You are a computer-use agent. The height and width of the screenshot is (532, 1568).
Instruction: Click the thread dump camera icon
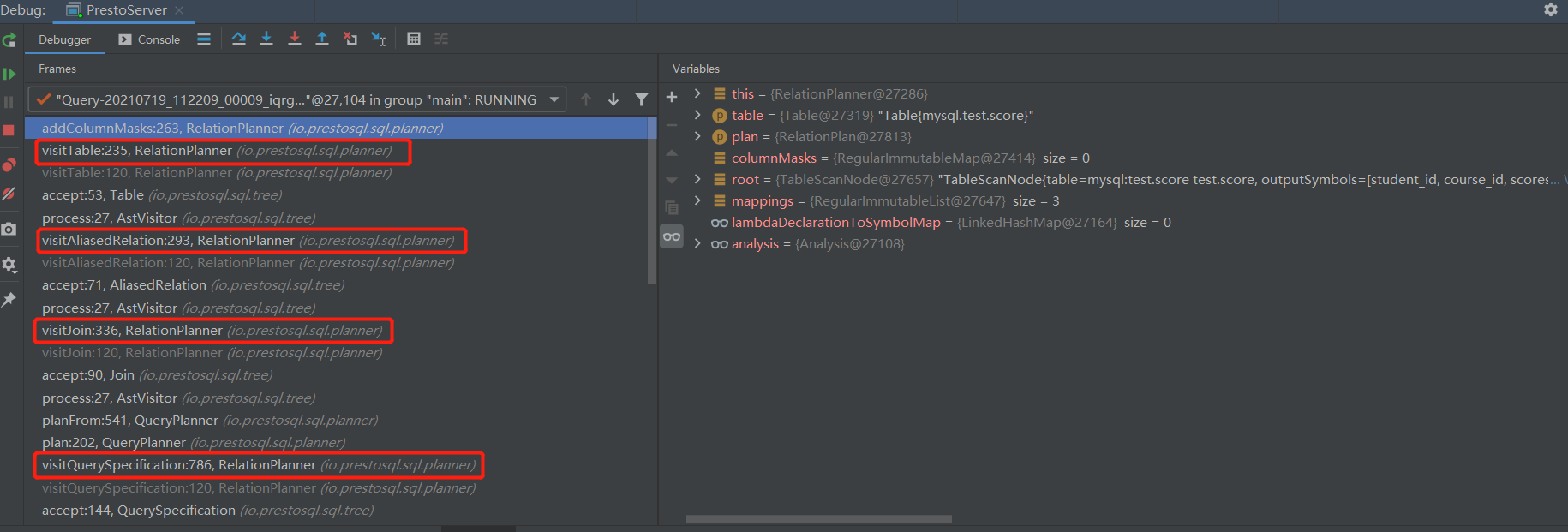tap(9, 229)
